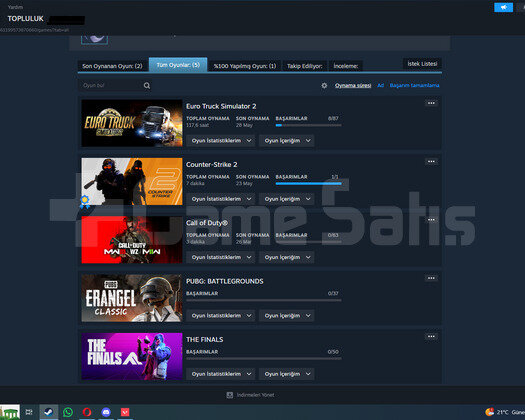
Task: Open the Call of Duty title link
Action: pyautogui.click(x=207, y=223)
